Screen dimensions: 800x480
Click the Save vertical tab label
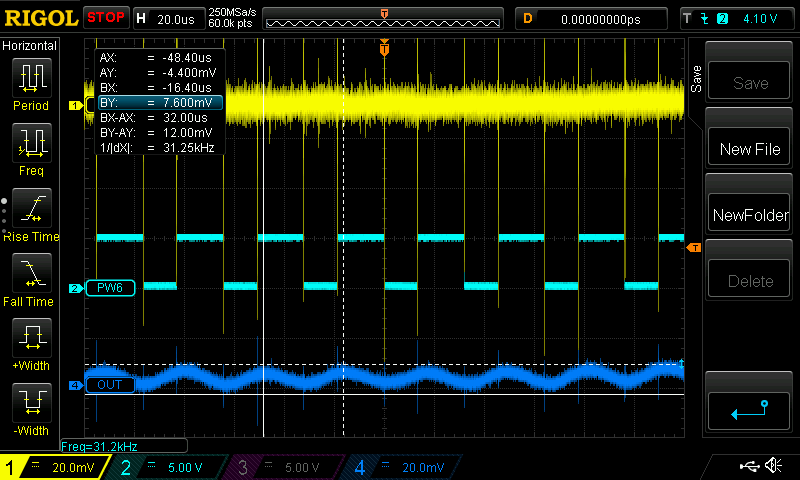click(x=696, y=79)
